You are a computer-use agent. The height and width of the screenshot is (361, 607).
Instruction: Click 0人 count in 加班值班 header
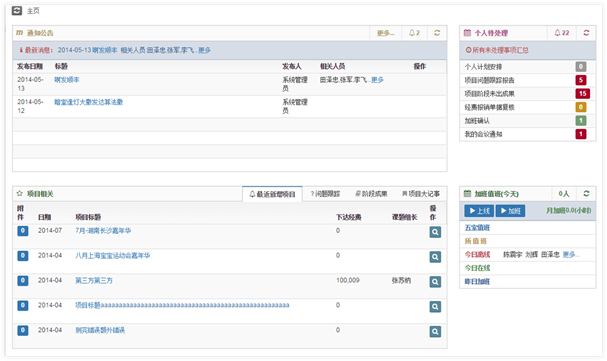(x=564, y=193)
